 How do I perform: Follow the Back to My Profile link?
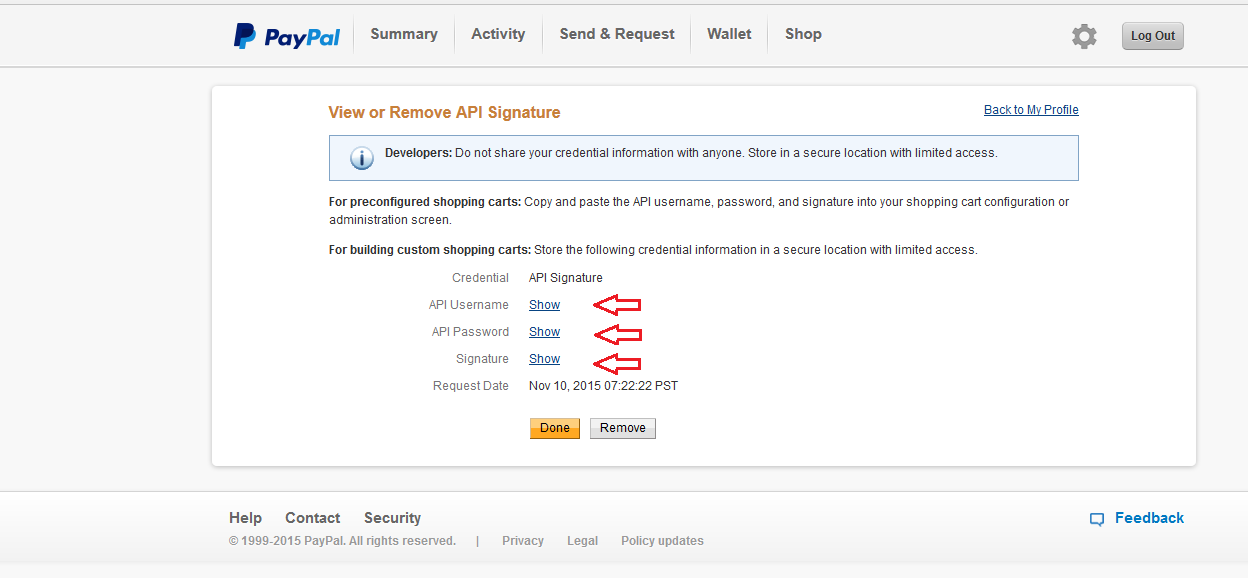click(1031, 110)
